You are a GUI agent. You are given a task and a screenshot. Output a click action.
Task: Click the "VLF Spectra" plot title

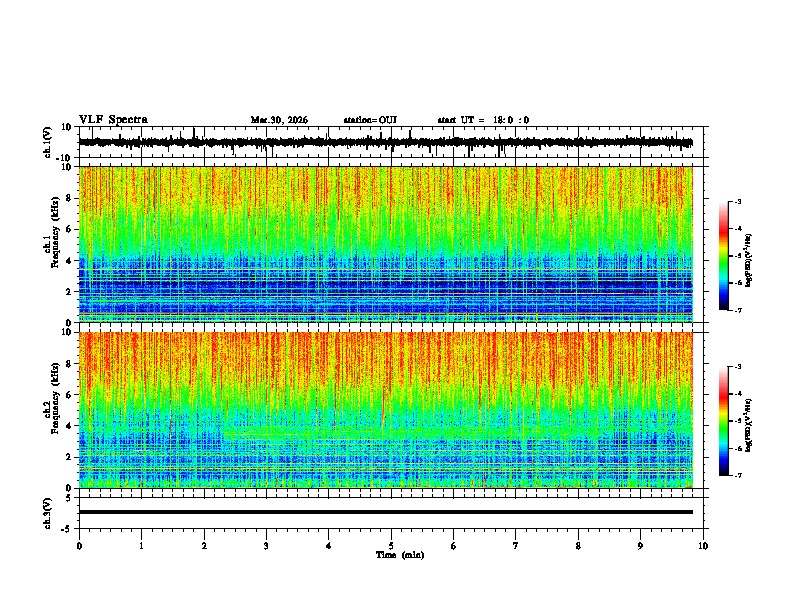113,119
